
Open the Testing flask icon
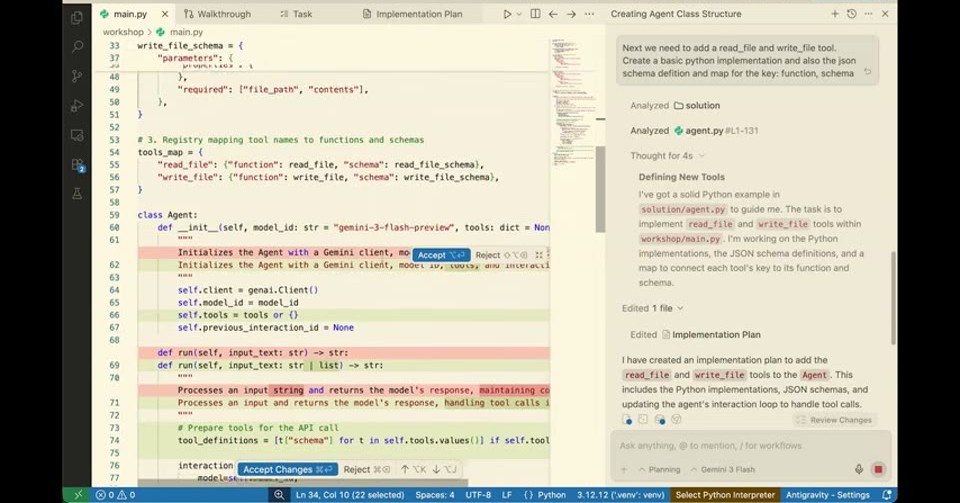point(77,194)
